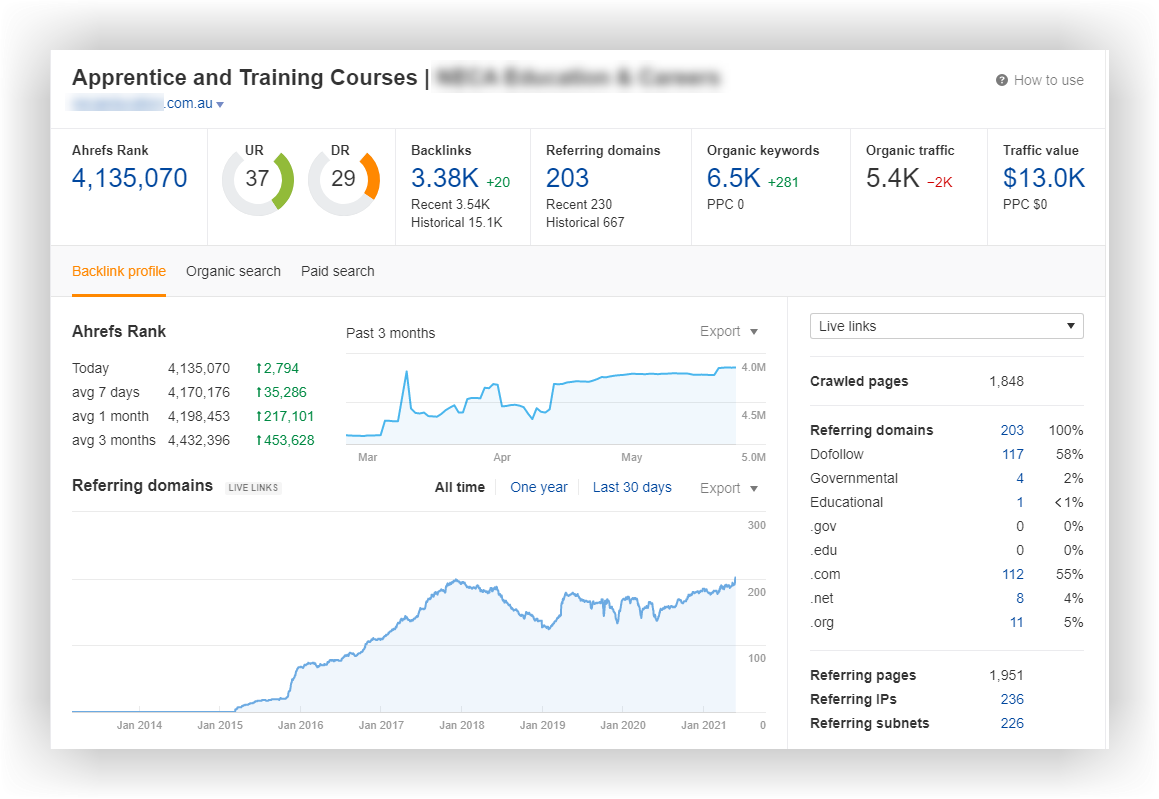The image size is (1159, 799).
Task: Open Backlinks count 3.38K
Action: [444, 178]
